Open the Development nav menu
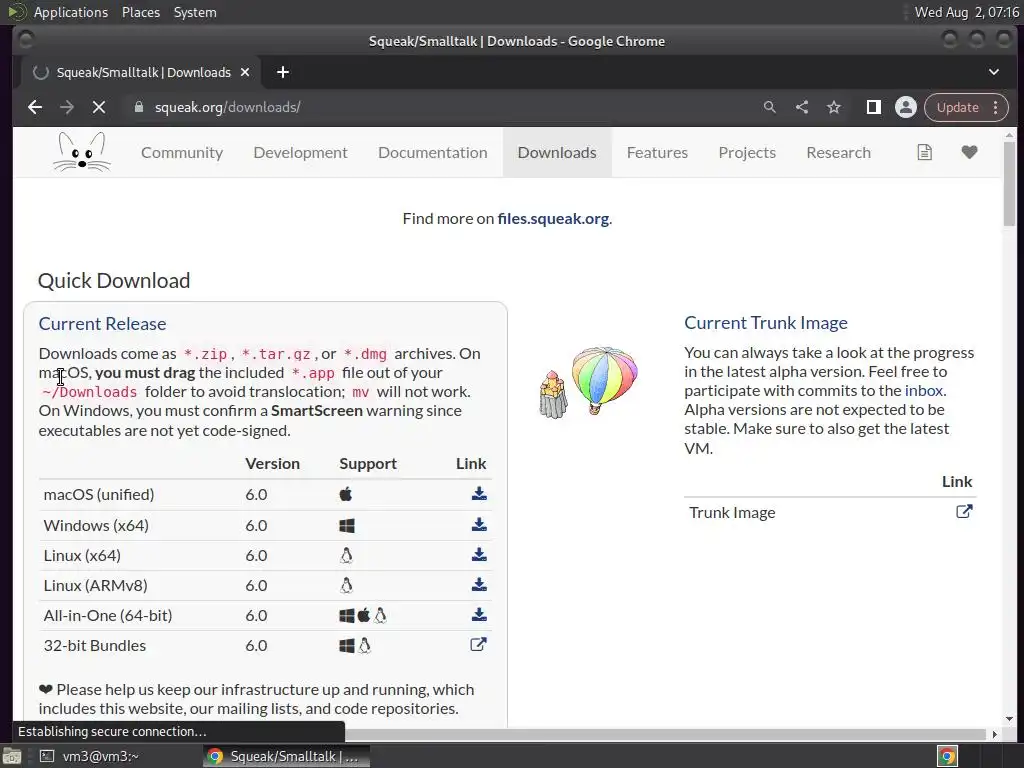Viewport: 1024px width, 768px height. (300, 152)
